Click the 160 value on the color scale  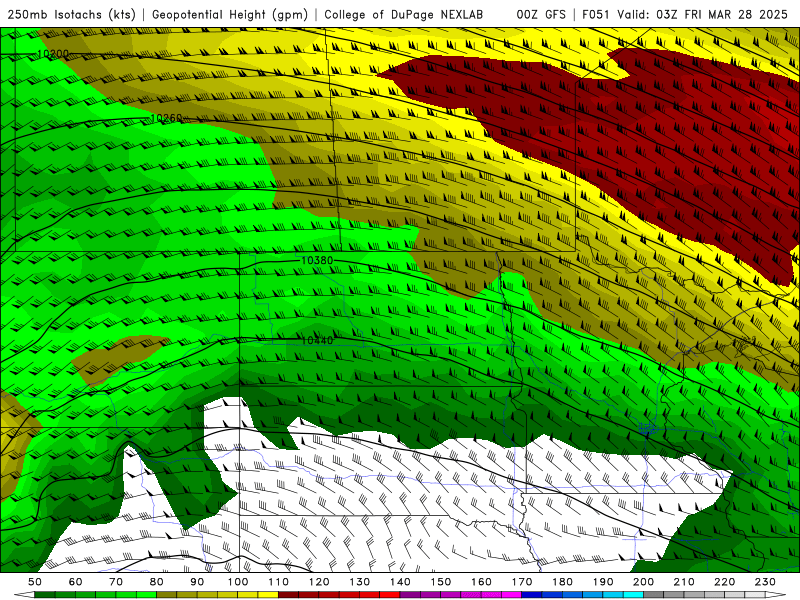[481, 582]
